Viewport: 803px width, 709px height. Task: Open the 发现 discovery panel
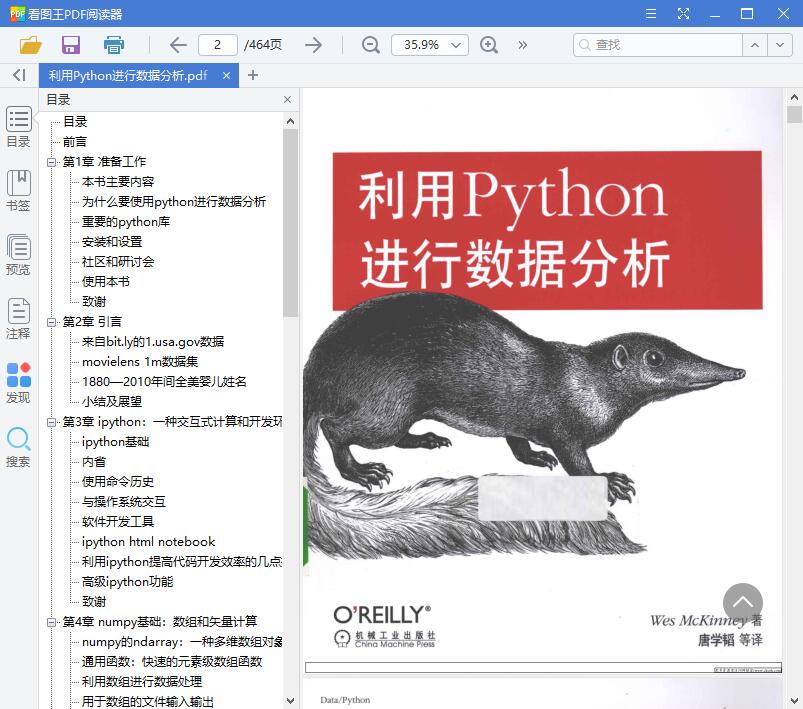click(18, 381)
